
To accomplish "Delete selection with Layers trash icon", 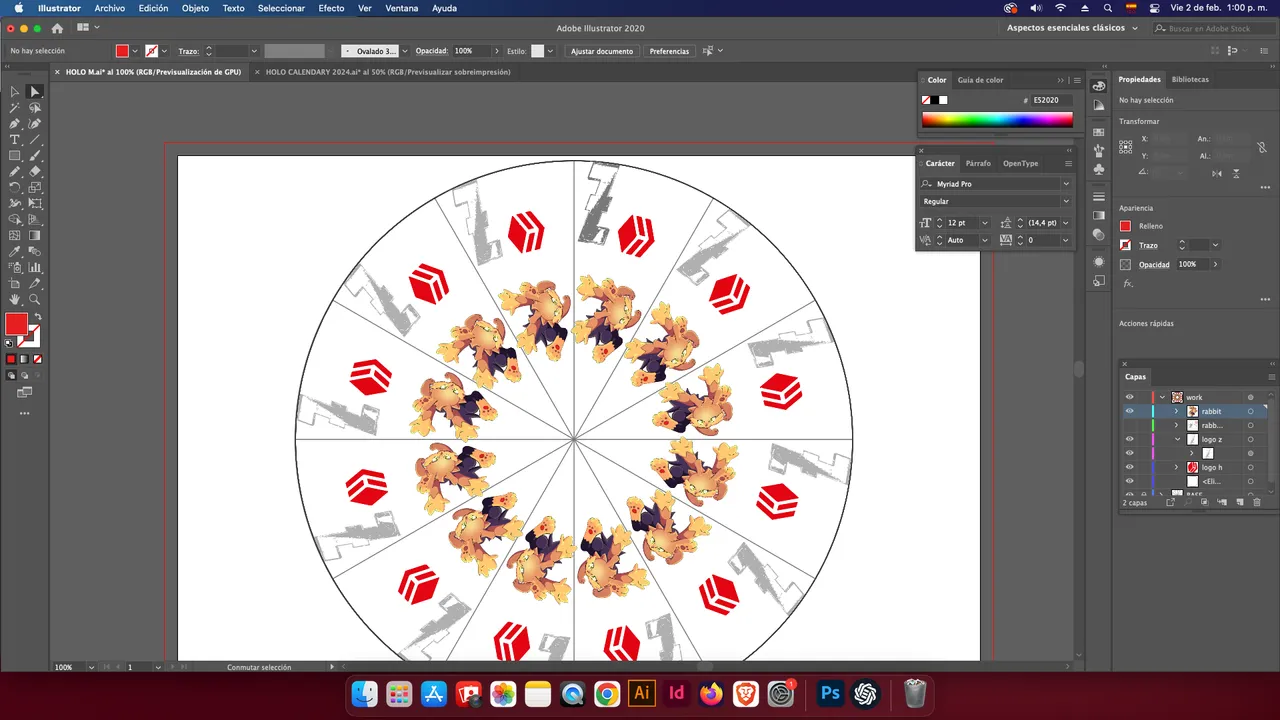I will click(1257, 502).
